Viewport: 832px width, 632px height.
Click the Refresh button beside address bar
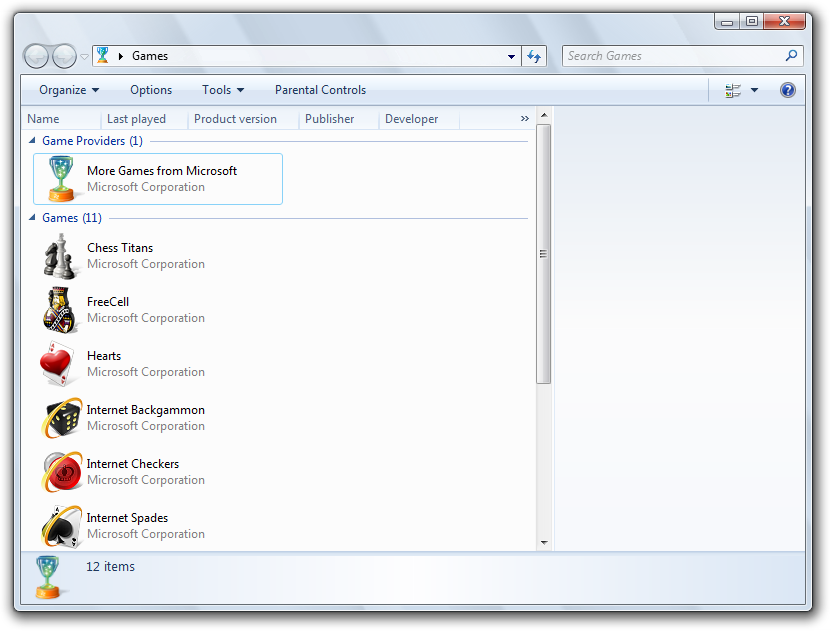coord(534,56)
